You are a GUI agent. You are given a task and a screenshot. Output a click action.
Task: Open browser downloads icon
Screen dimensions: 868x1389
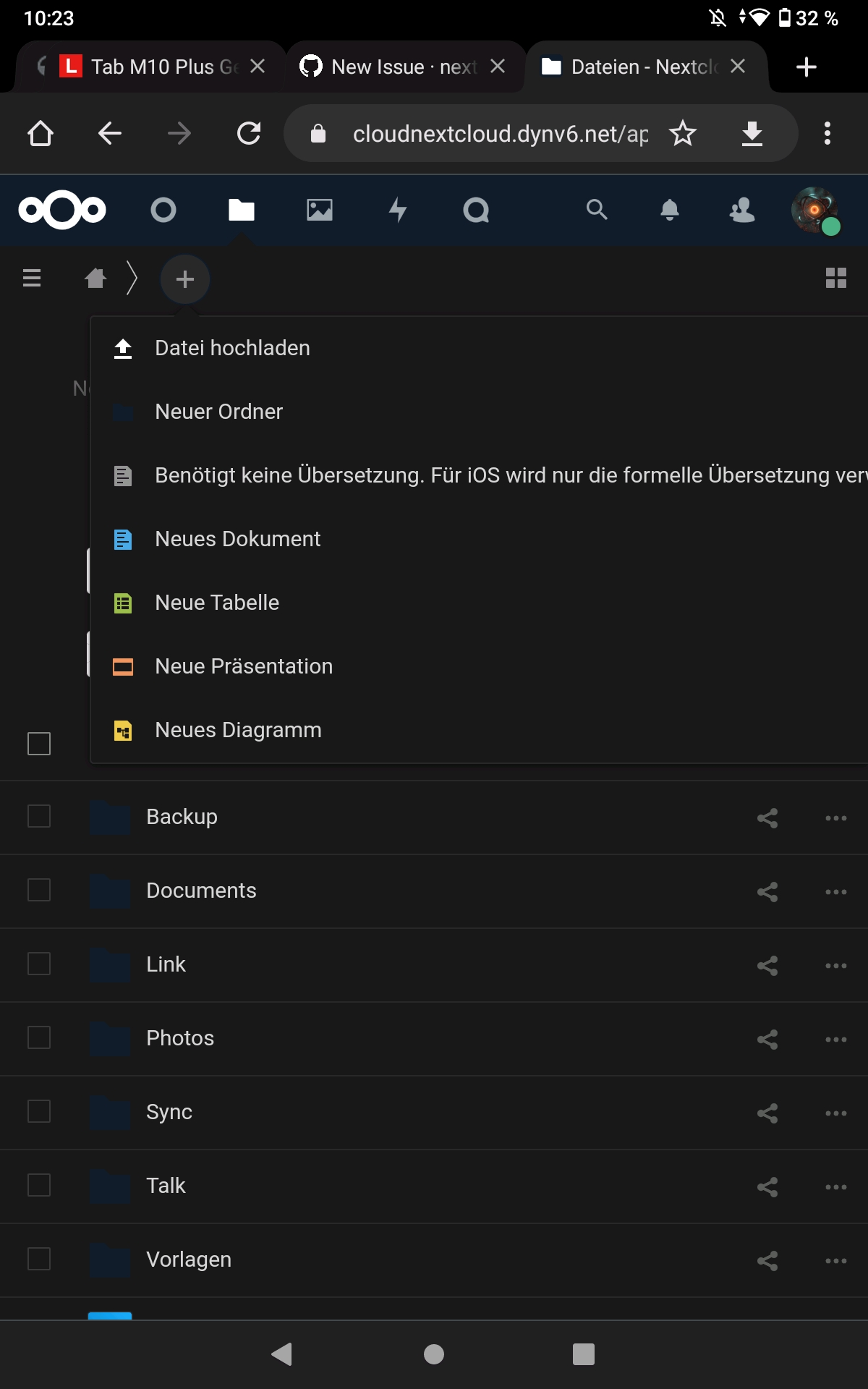click(x=752, y=133)
